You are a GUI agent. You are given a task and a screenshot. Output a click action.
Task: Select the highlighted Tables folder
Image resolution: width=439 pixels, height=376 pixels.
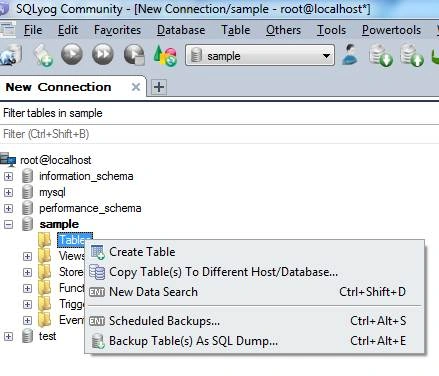click(x=75, y=240)
